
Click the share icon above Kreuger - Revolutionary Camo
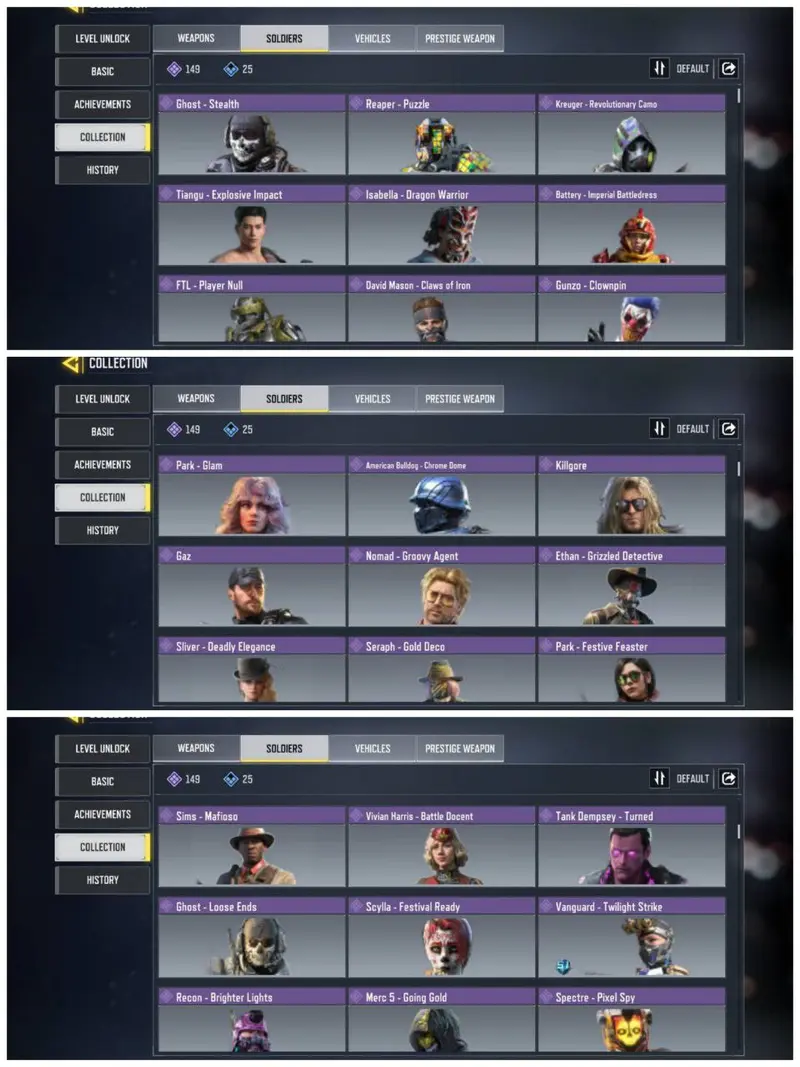(729, 68)
